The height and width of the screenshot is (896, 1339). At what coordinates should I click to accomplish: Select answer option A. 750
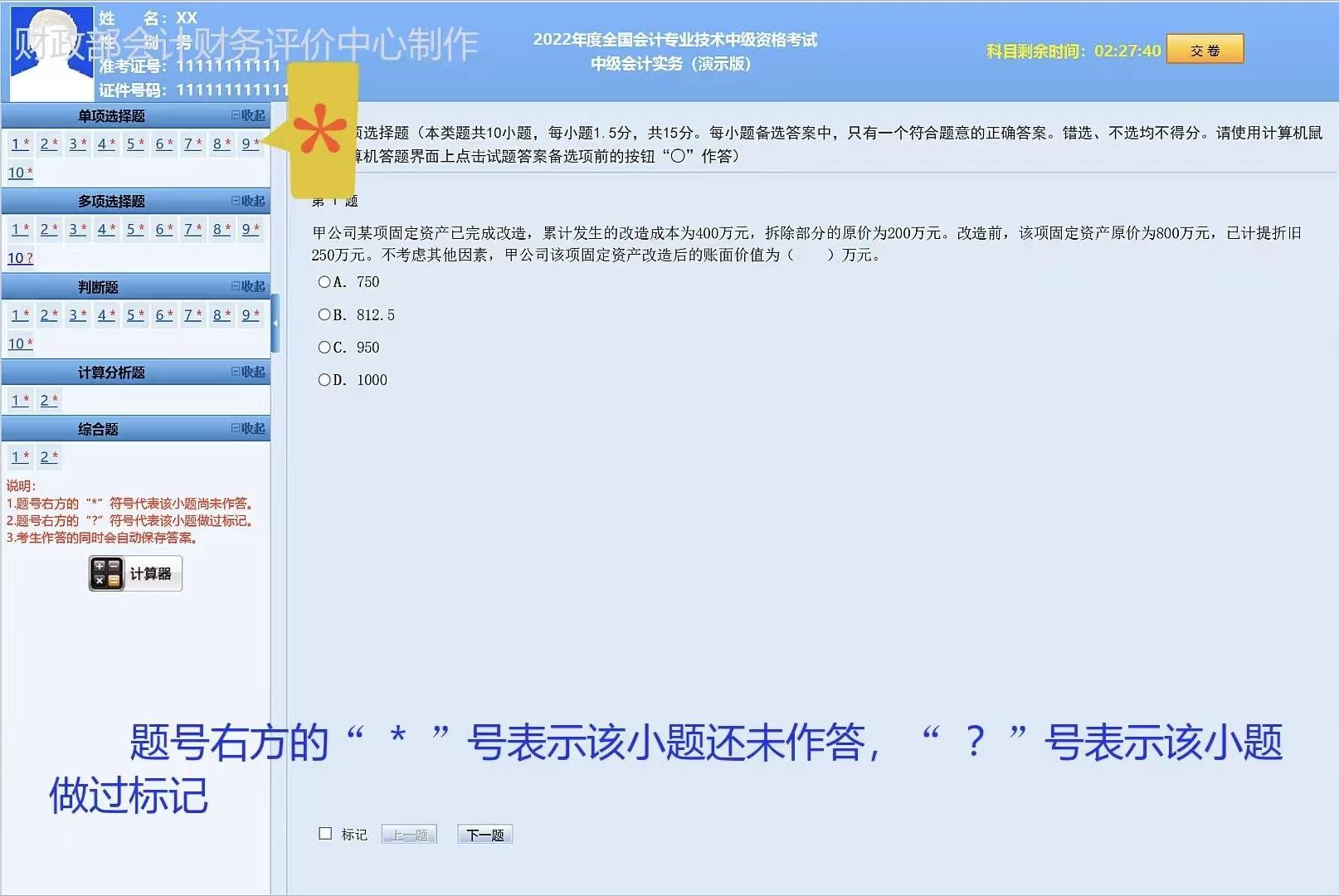(324, 282)
